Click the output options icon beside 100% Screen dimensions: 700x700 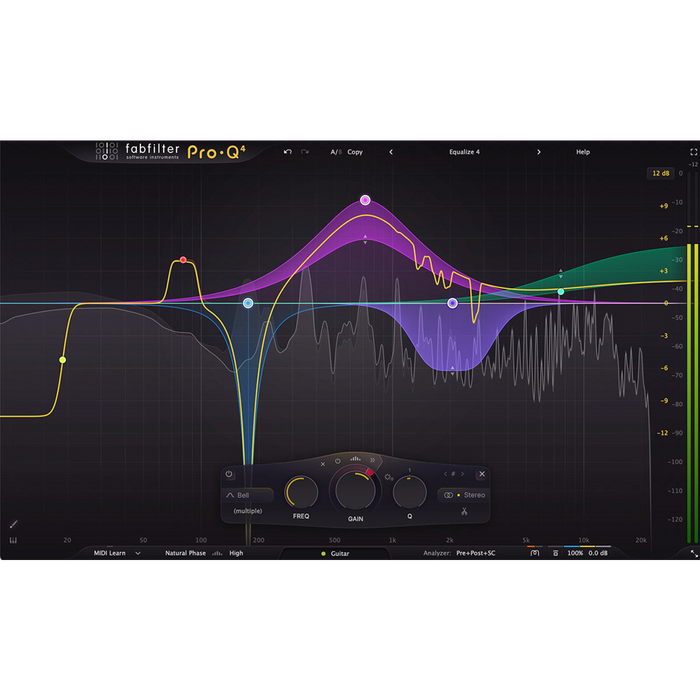tap(555, 553)
